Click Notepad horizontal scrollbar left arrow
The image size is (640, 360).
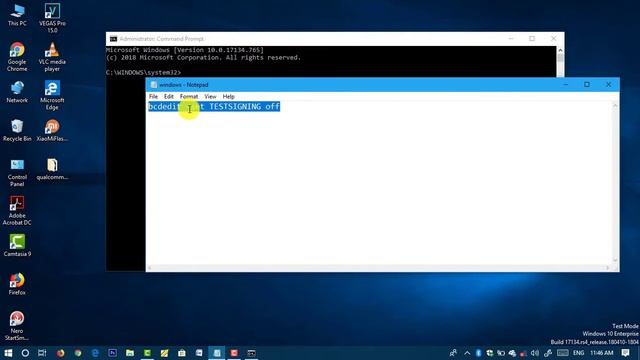coord(150,268)
